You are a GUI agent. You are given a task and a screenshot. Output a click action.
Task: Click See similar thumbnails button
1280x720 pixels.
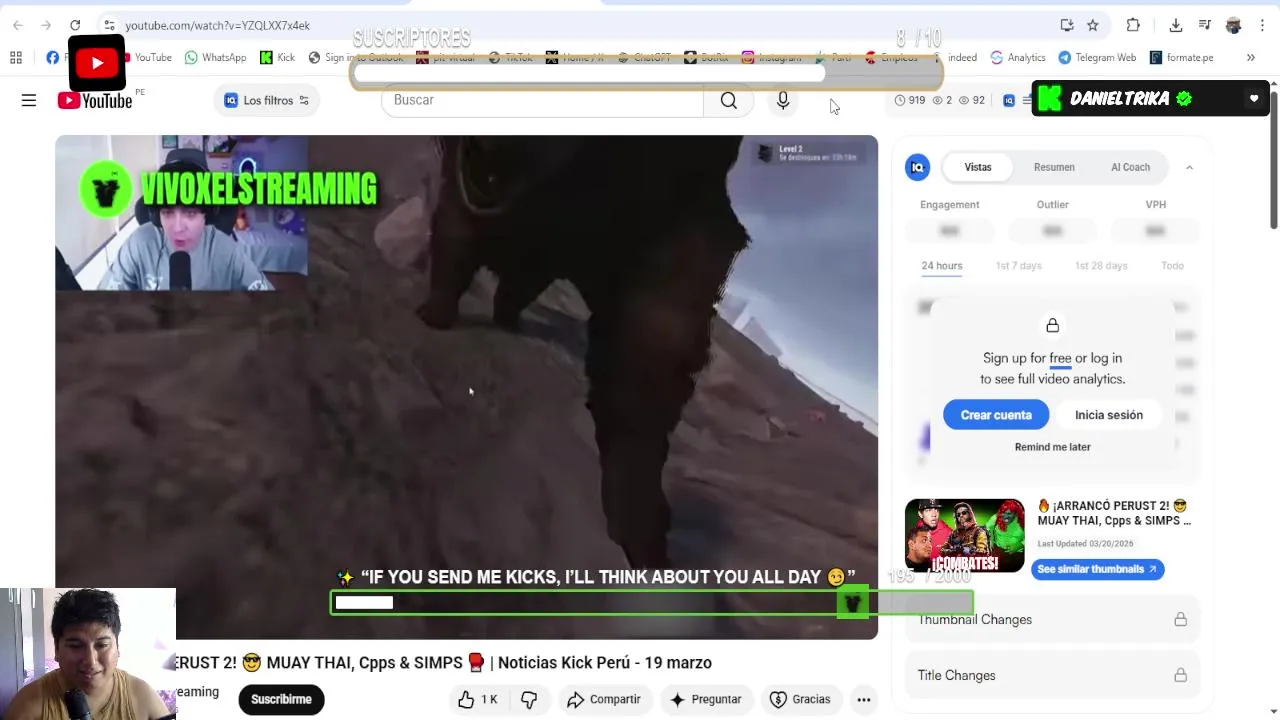(x=1097, y=569)
